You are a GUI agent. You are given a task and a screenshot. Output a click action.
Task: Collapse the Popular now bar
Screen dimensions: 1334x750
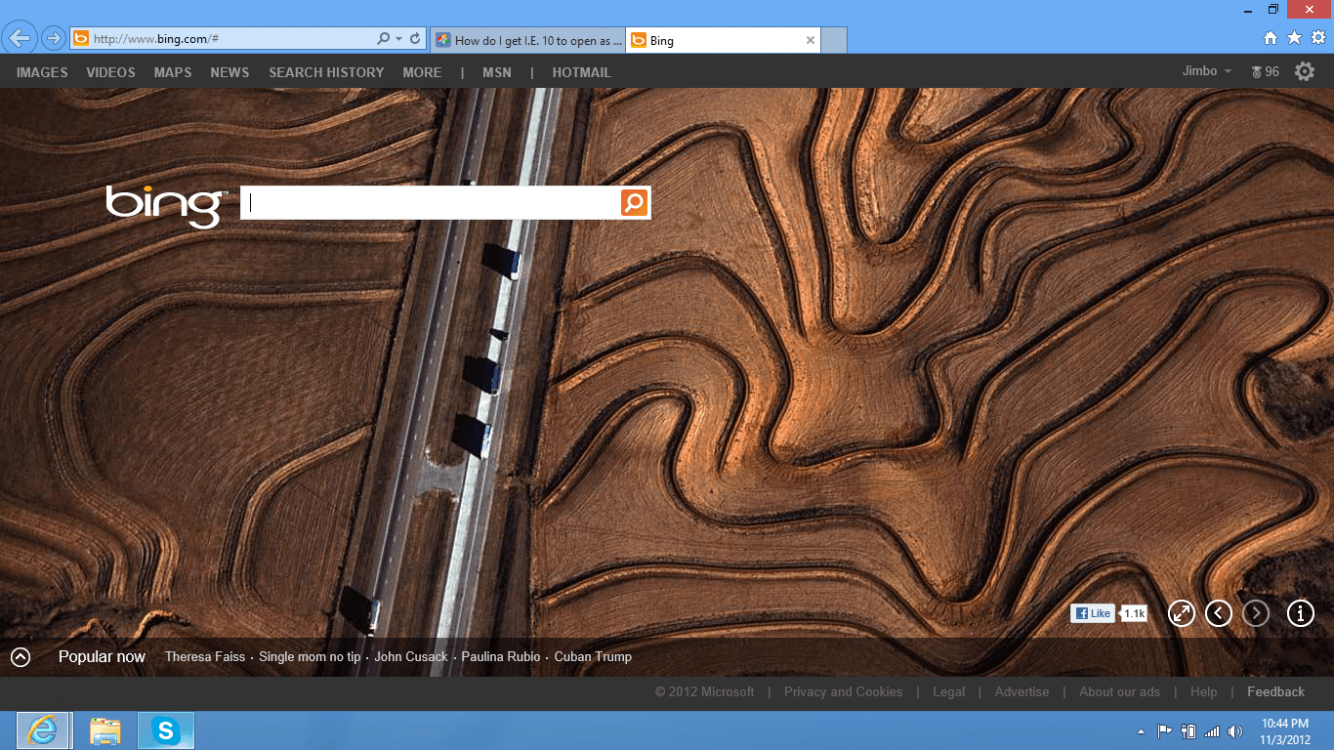point(20,657)
